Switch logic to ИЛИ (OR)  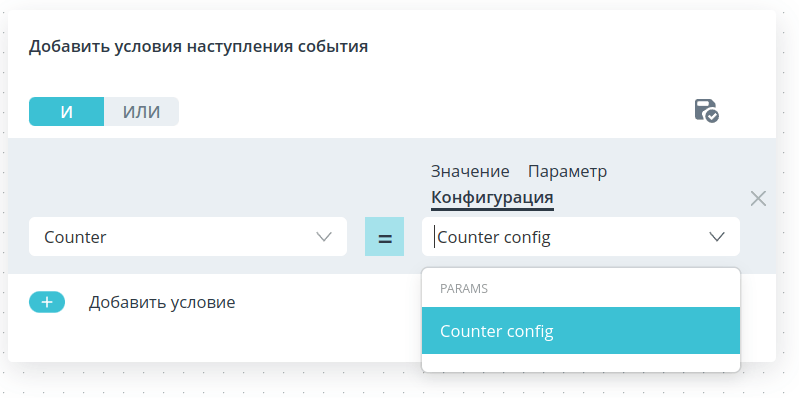[142, 112]
